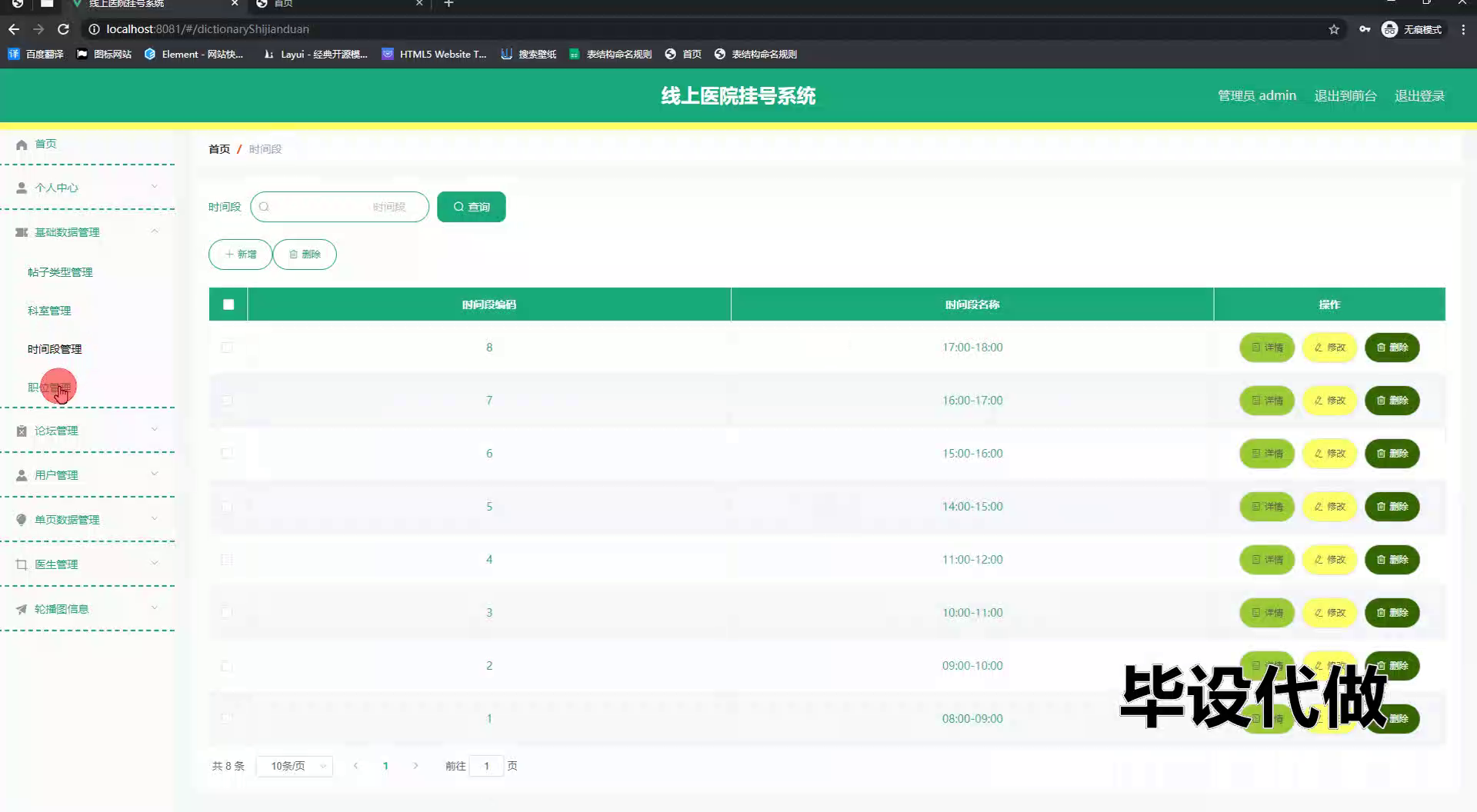Click 删除 for row 15:00-16:00
The width and height of the screenshot is (1477, 812).
tap(1392, 454)
